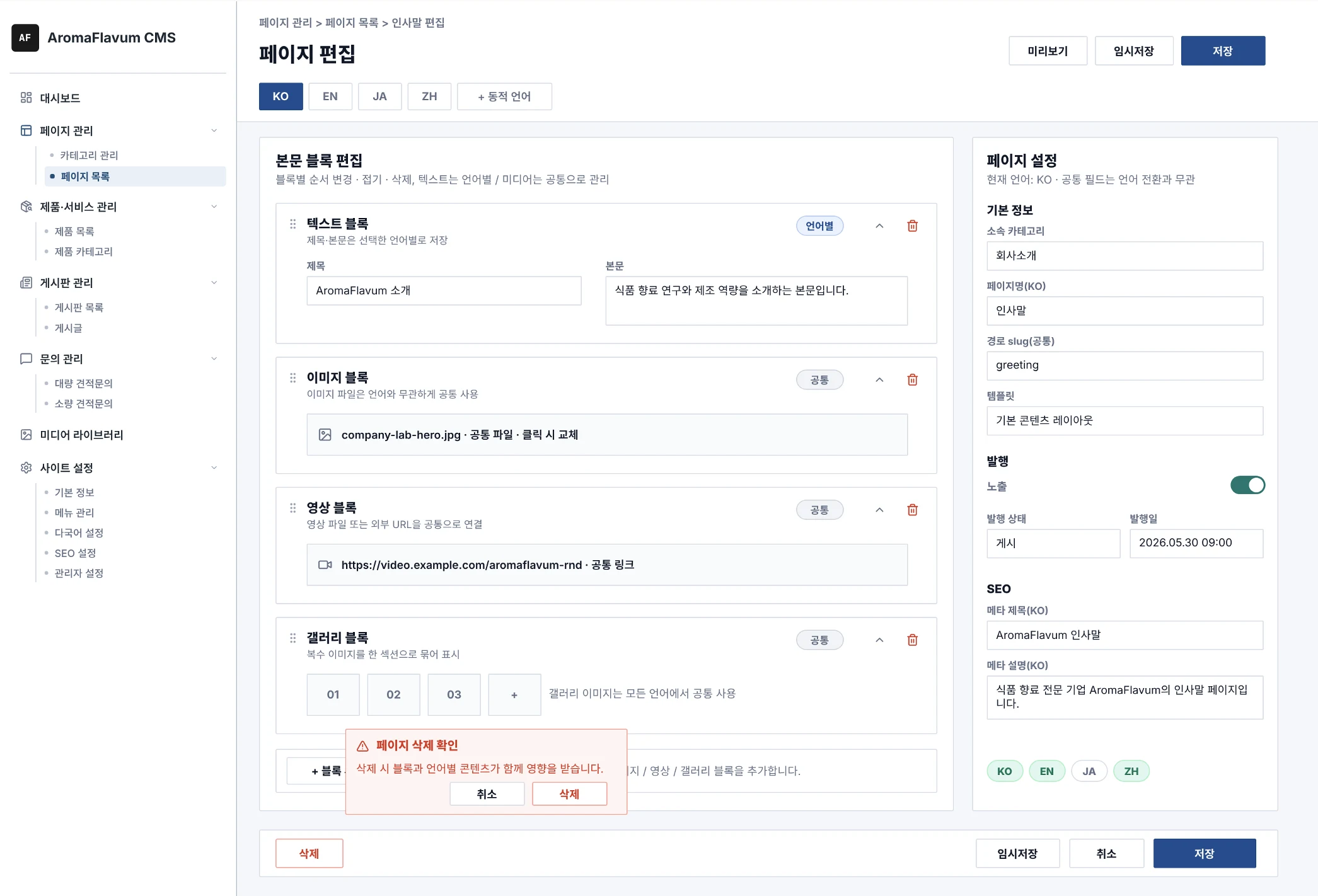Collapse the 영상 블록 with its chevron
This screenshot has height=896, width=1318.
[x=879, y=510]
